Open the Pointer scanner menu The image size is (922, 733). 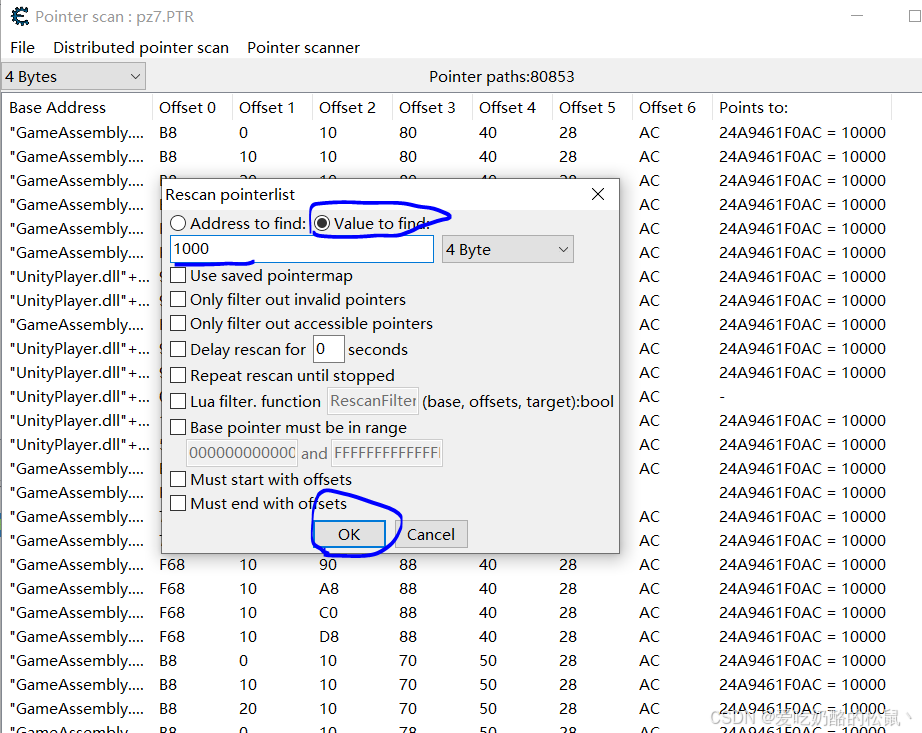point(303,48)
